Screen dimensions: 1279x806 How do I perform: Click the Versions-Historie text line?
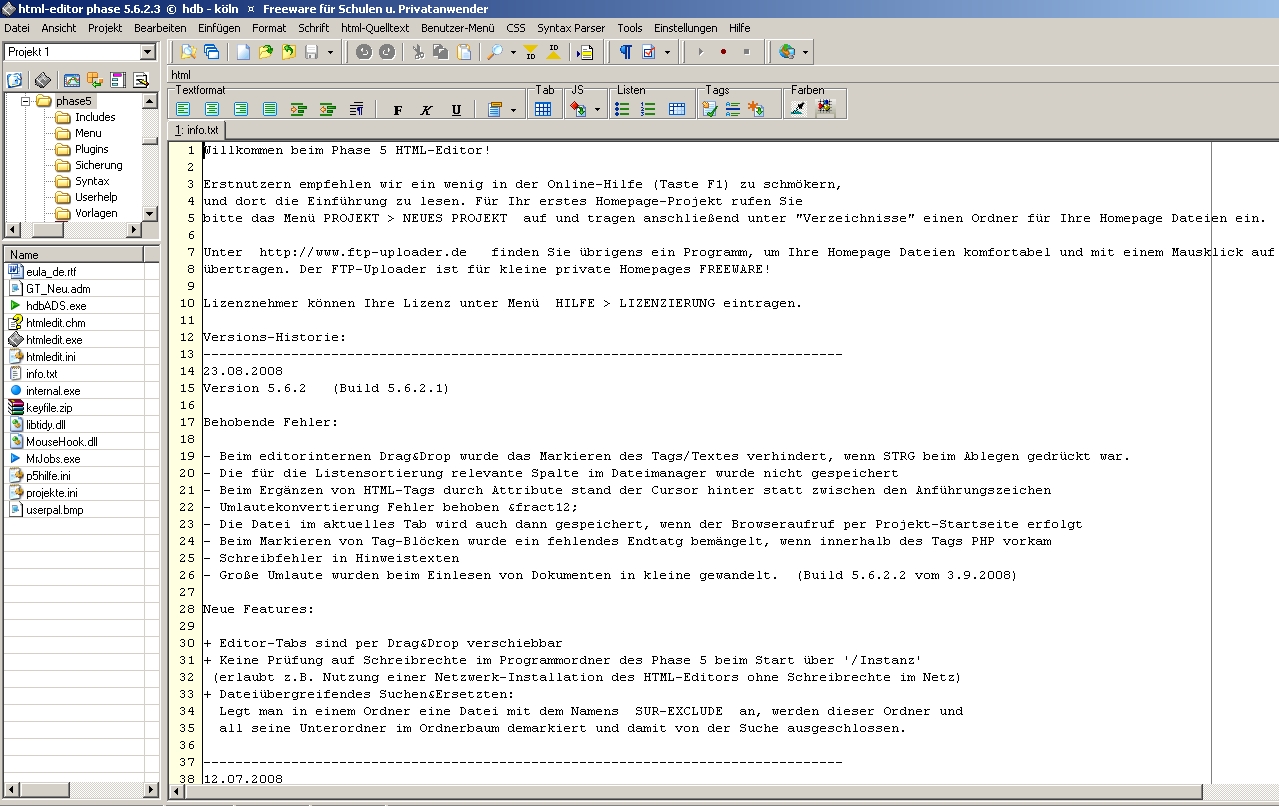click(274, 337)
